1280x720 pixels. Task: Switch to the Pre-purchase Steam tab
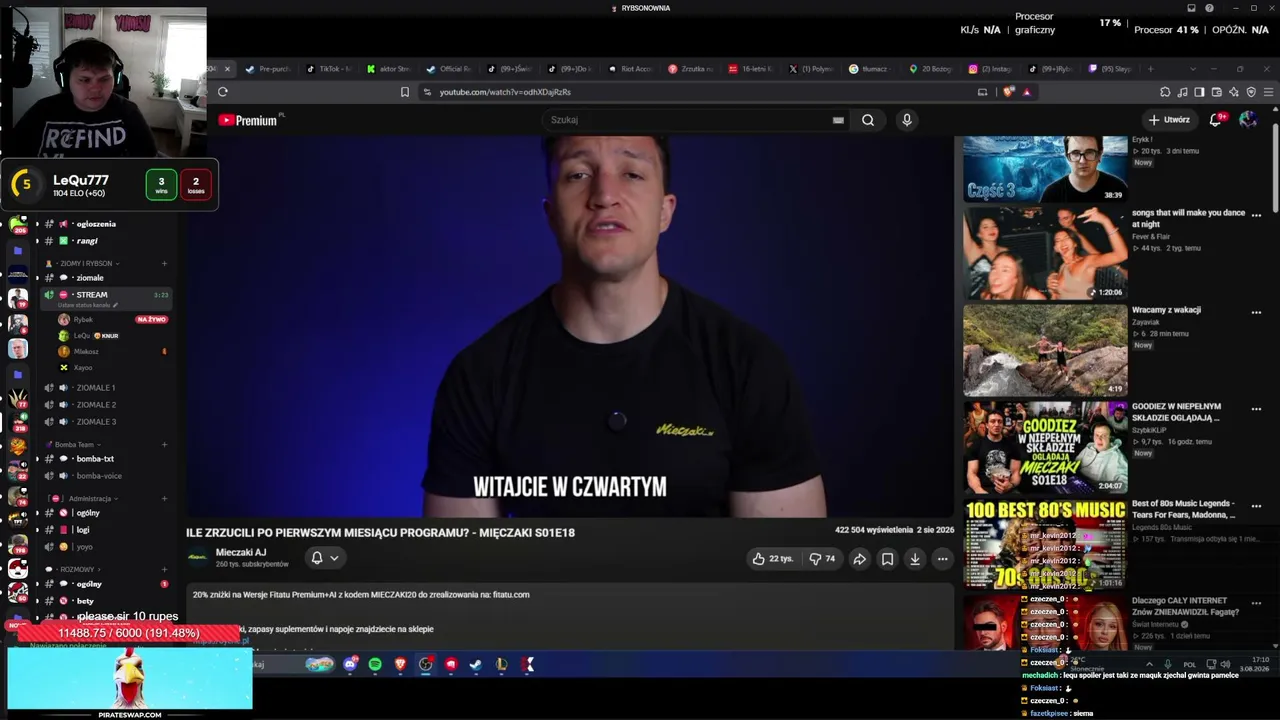(268, 69)
